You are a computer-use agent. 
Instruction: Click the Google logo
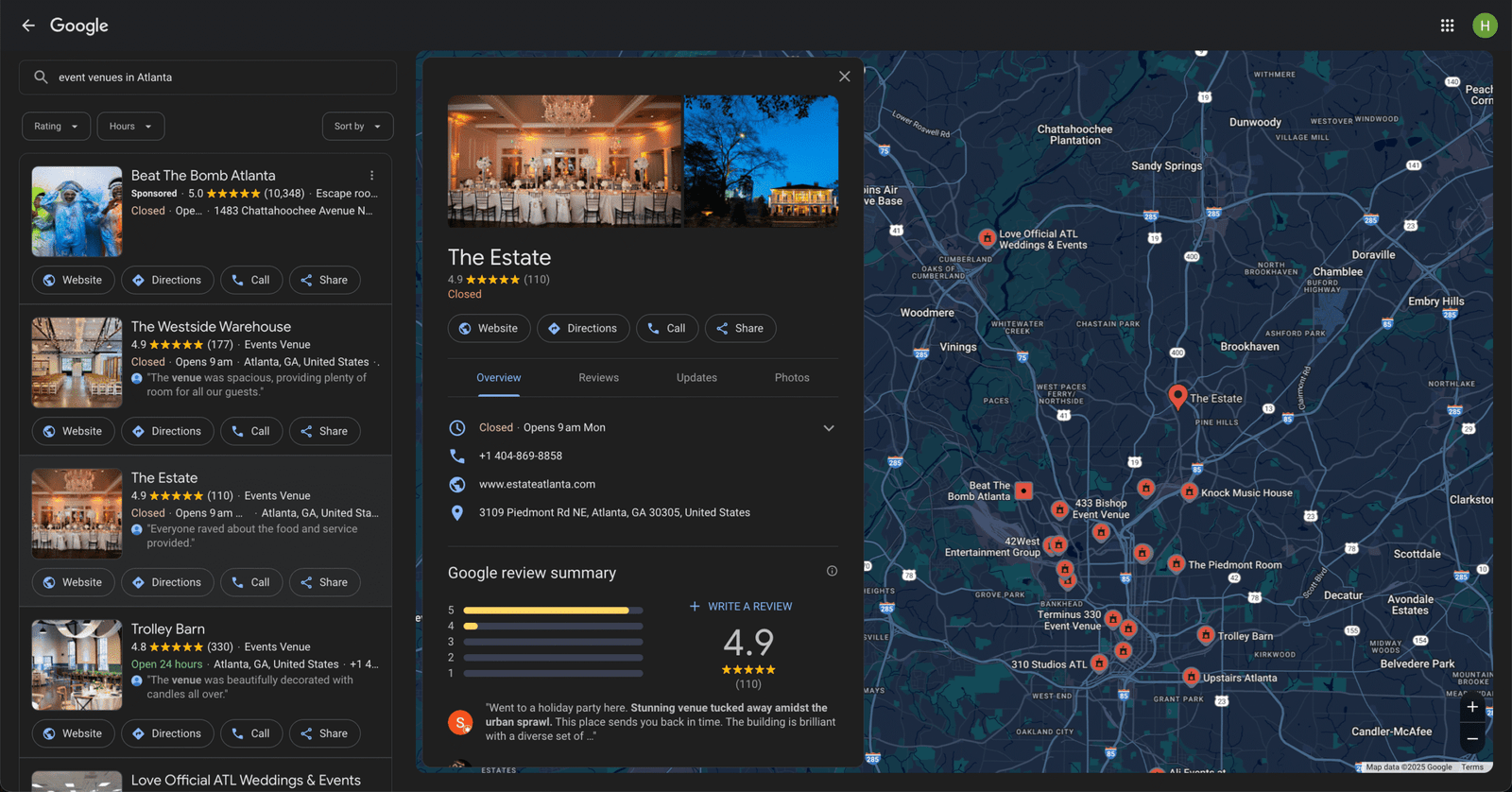point(79,26)
